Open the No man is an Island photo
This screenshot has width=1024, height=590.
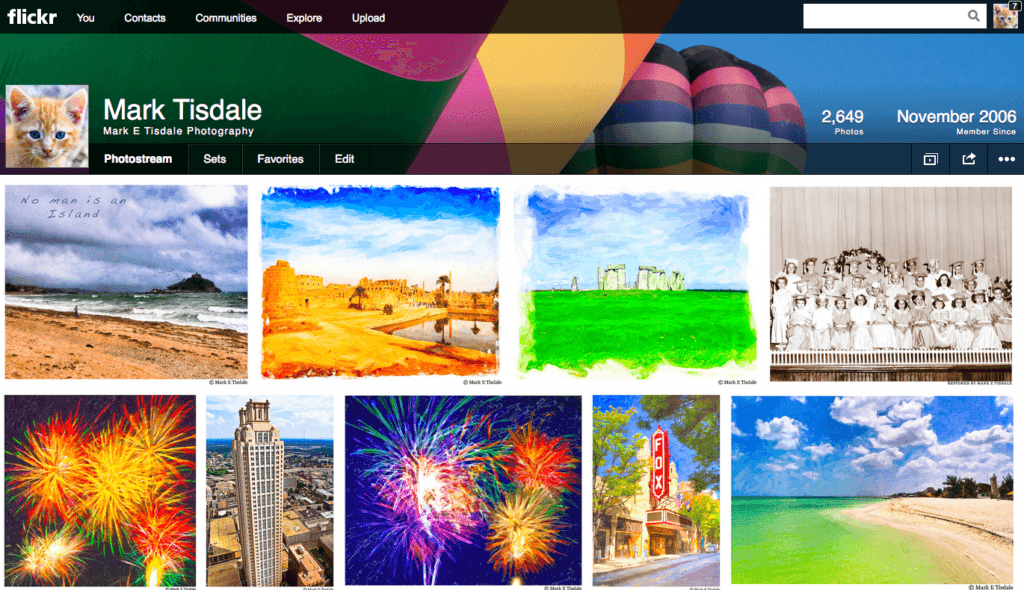point(126,282)
